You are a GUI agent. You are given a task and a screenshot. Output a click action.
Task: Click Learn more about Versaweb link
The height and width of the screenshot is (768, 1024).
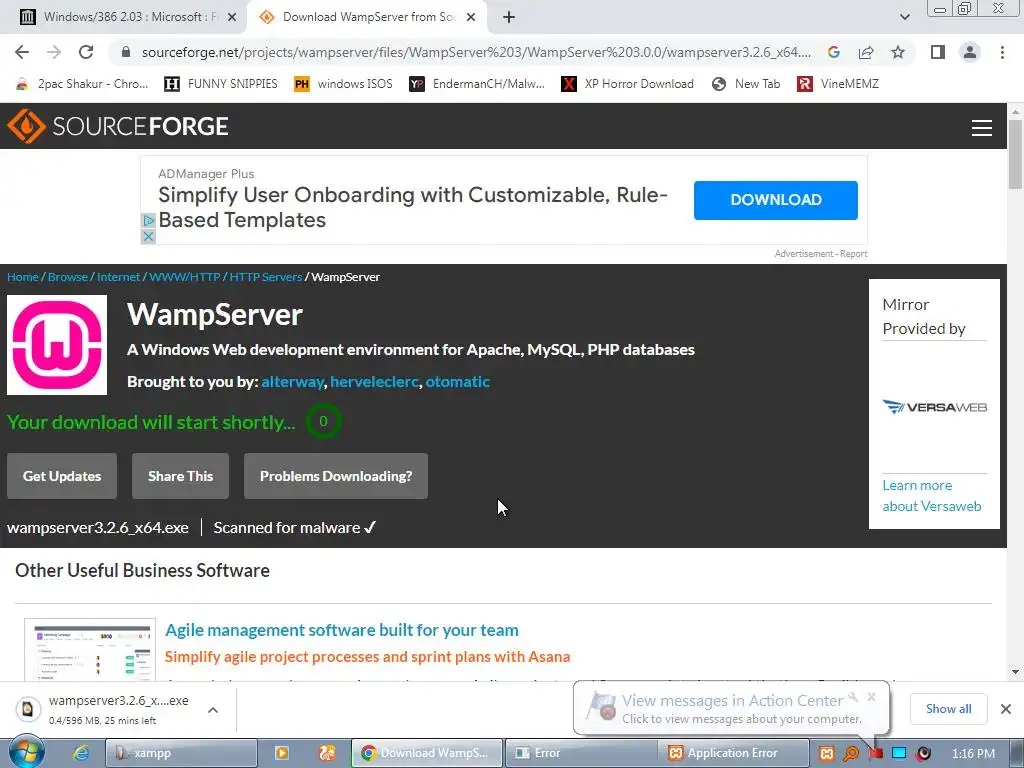point(932,496)
